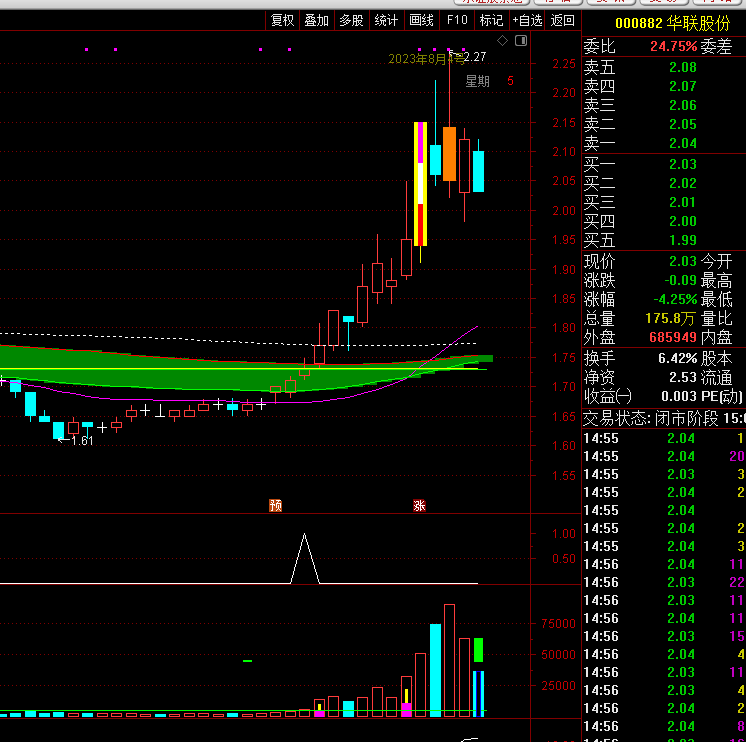Activate the 画线 drawing tools

(x=422, y=20)
